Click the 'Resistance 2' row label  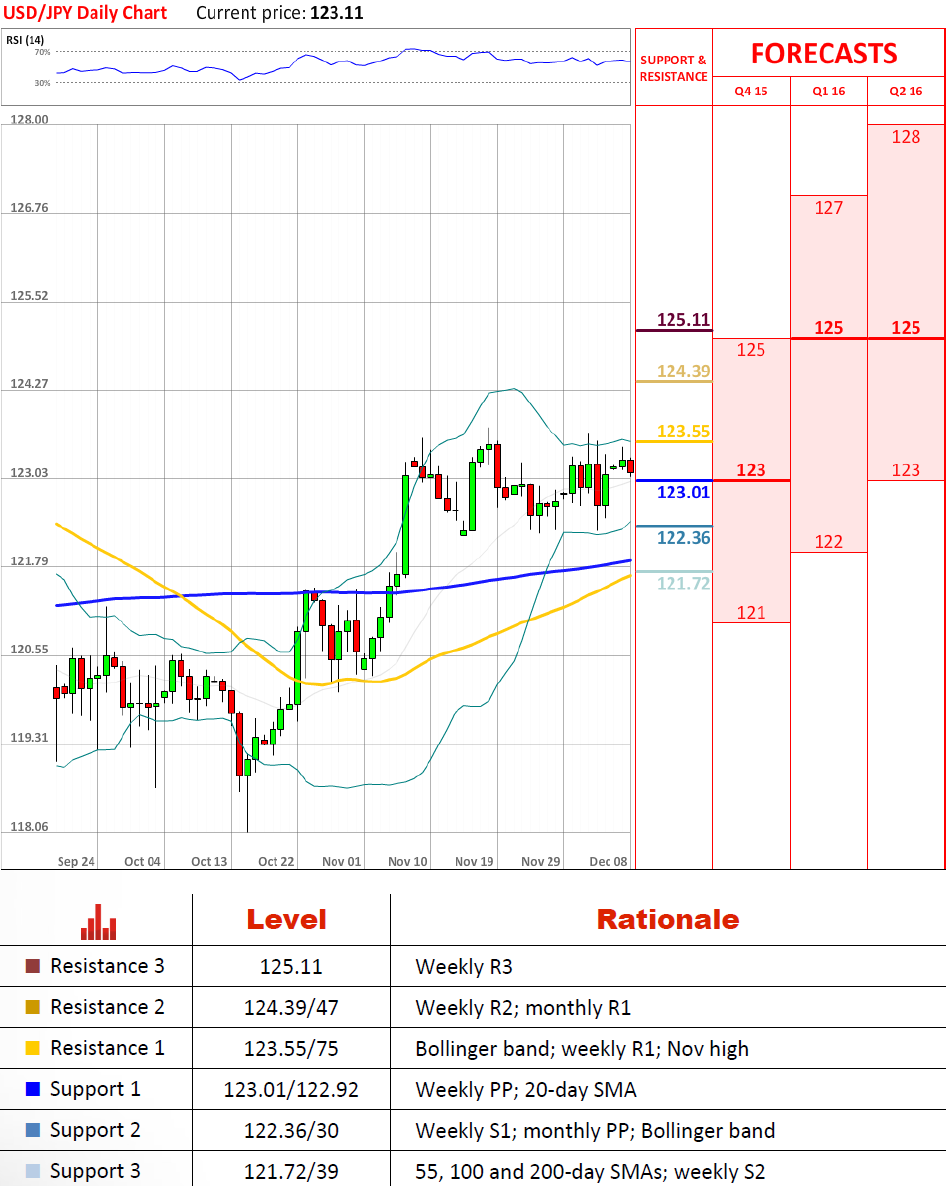coord(107,1007)
